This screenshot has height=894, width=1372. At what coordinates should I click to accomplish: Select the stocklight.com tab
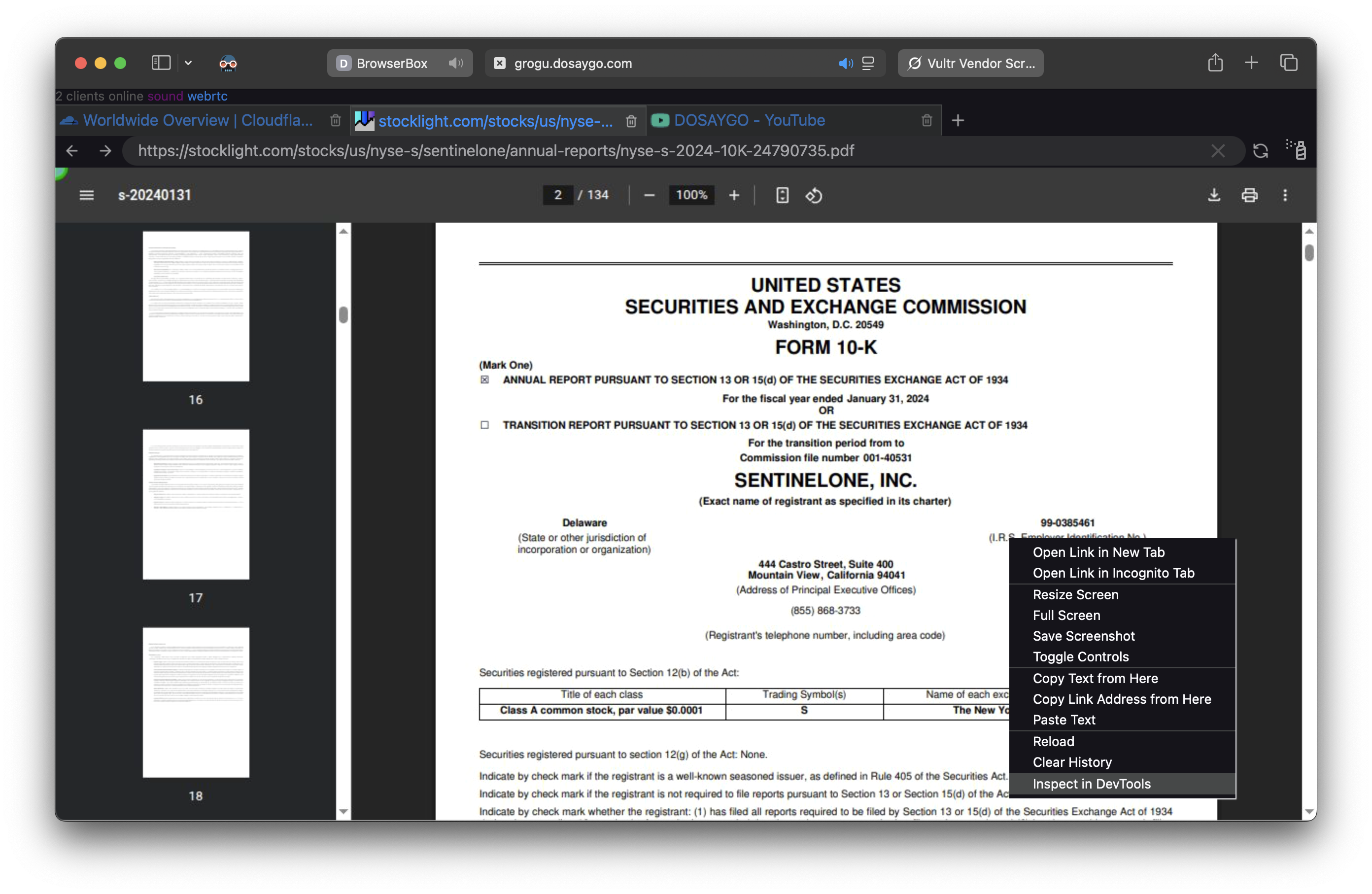click(x=484, y=121)
